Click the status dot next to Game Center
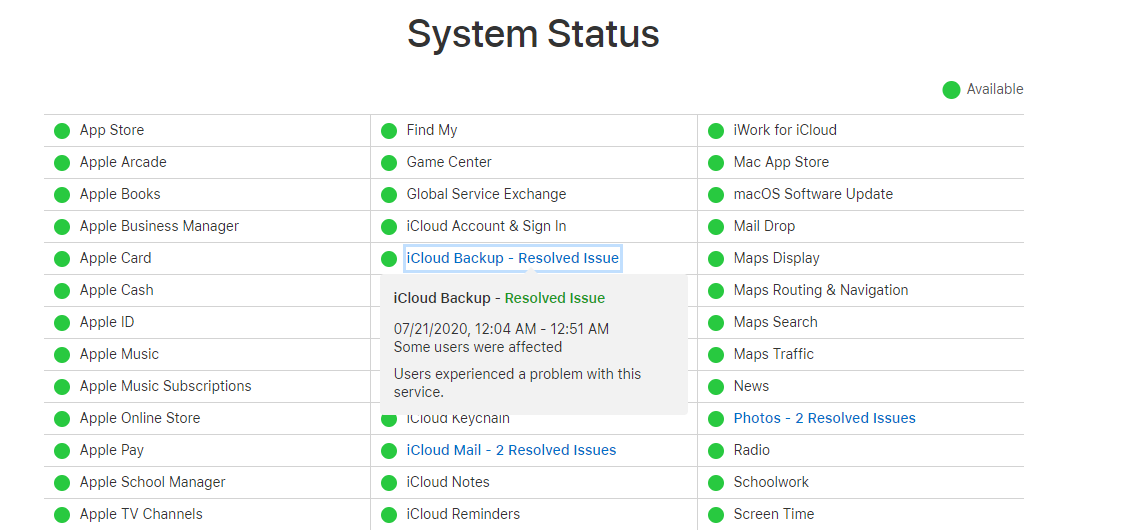Image resolution: width=1146 pixels, height=530 pixels. 389,163
